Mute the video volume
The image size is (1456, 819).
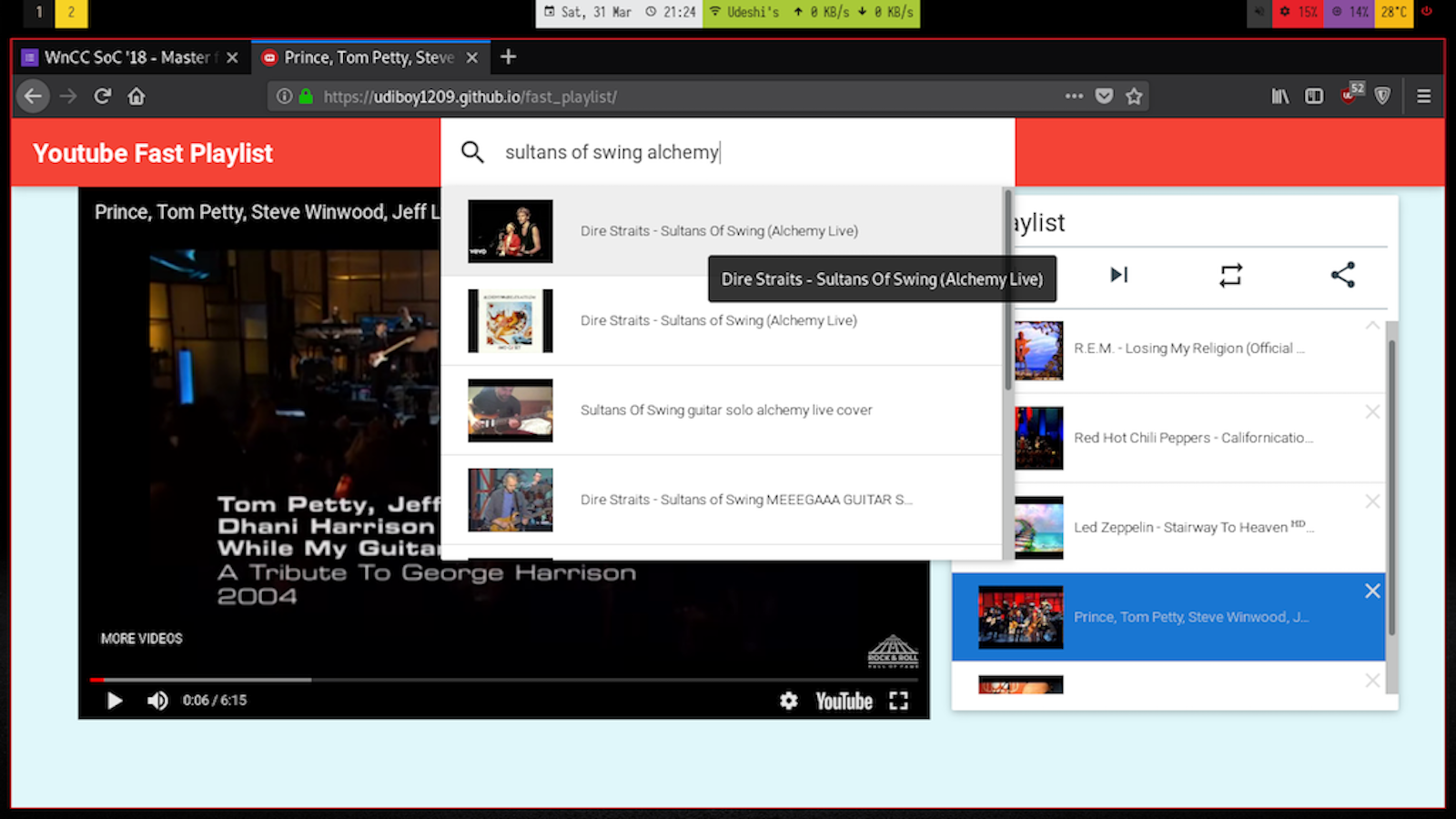click(157, 701)
